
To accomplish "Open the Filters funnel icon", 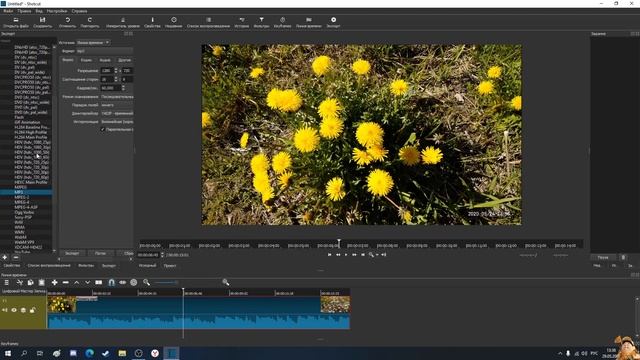I will click(x=261, y=20).
